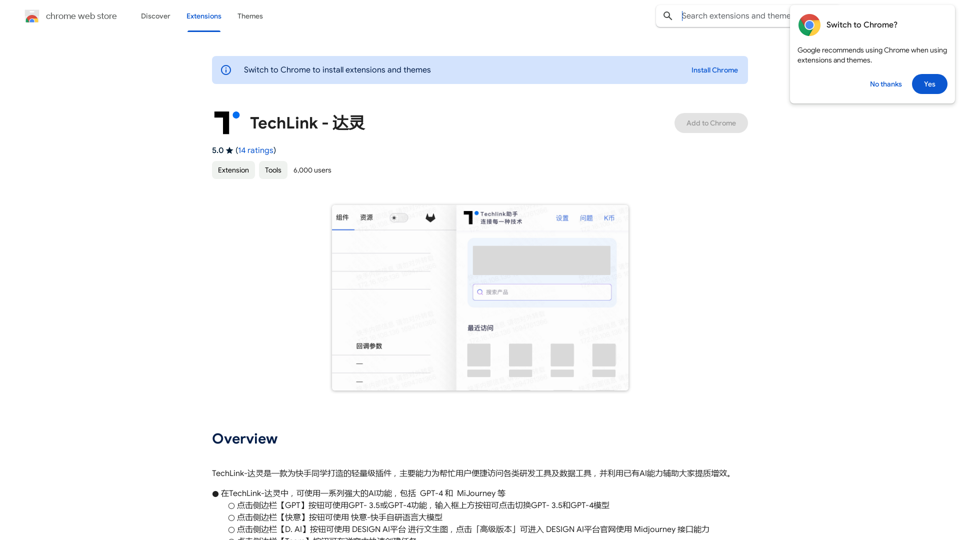Click the Overview heading
Viewport: 960px width, 540px height.
tap(245, 439)
